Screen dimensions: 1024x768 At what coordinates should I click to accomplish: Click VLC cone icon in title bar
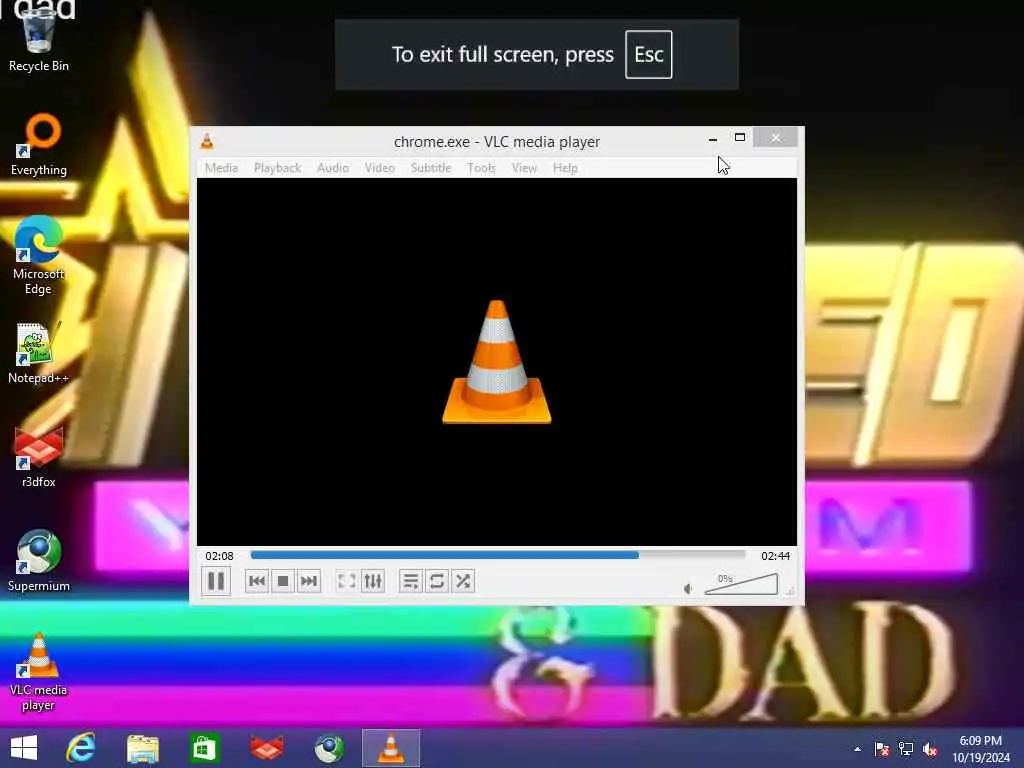click(x=207, y=141)
